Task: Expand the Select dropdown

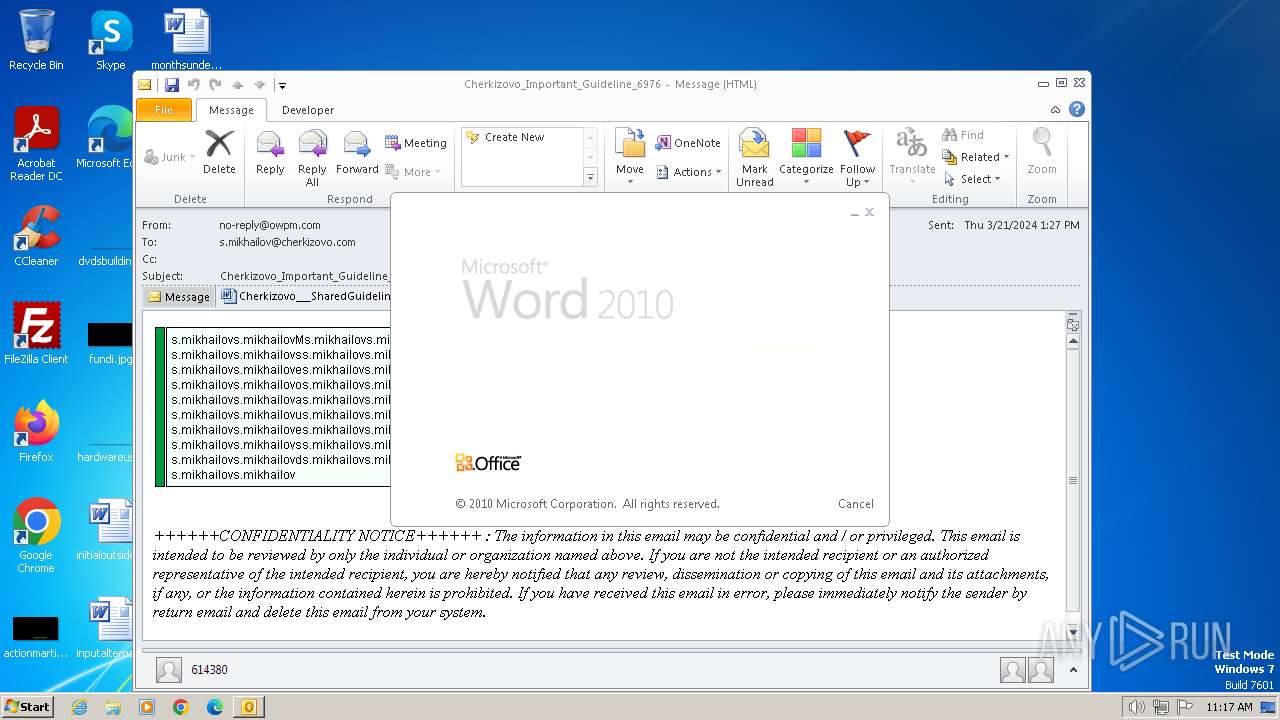Action: (x=972, y=179)
